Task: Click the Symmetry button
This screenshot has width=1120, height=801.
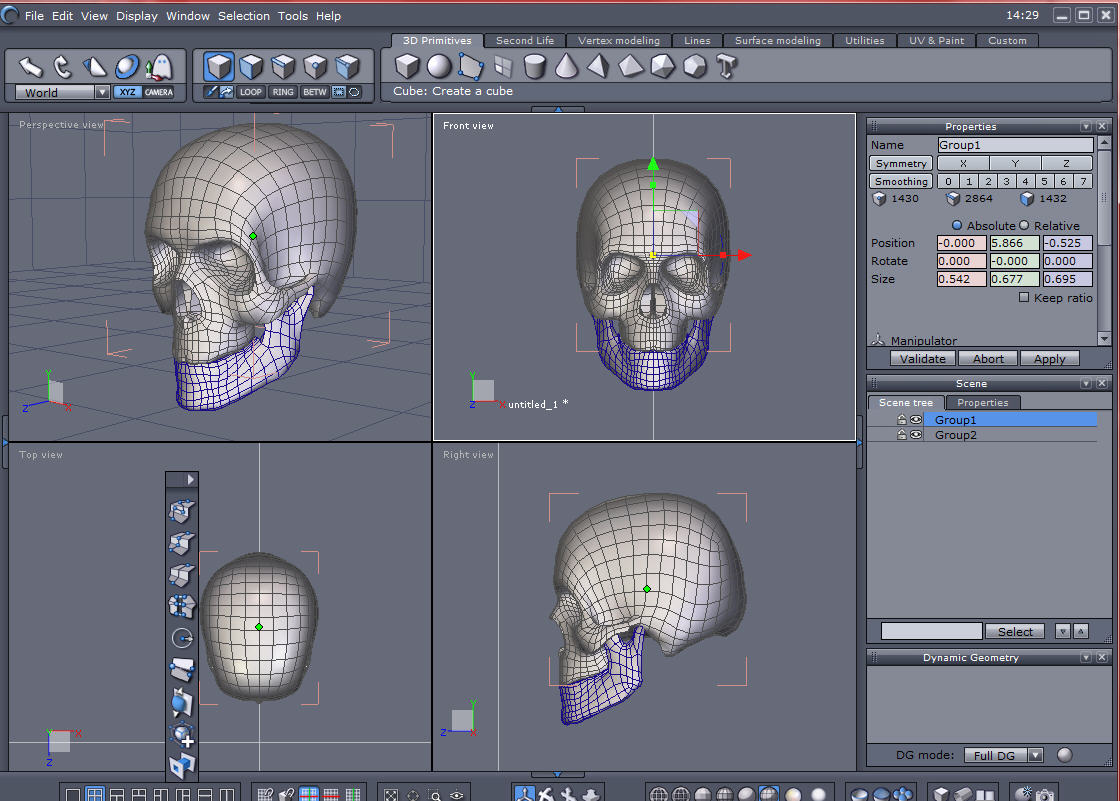Action: (901, 164)
